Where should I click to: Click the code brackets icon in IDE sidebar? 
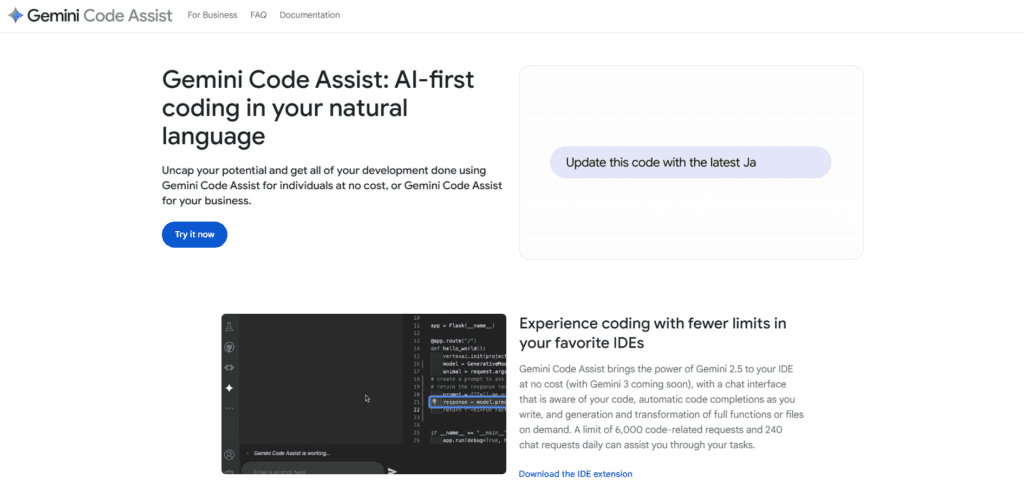pyautogui.click(x=229, y=368)
